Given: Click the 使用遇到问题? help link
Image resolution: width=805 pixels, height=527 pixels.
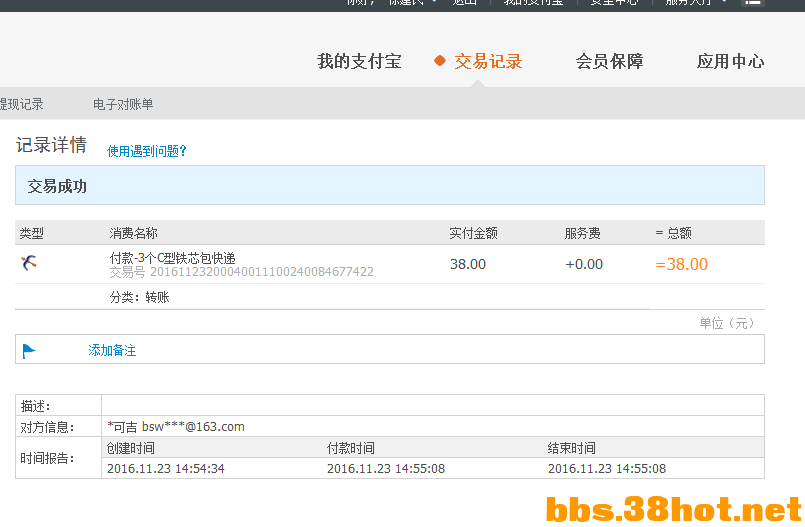Looking at the screenshot, I should click(x=146, y=151).
